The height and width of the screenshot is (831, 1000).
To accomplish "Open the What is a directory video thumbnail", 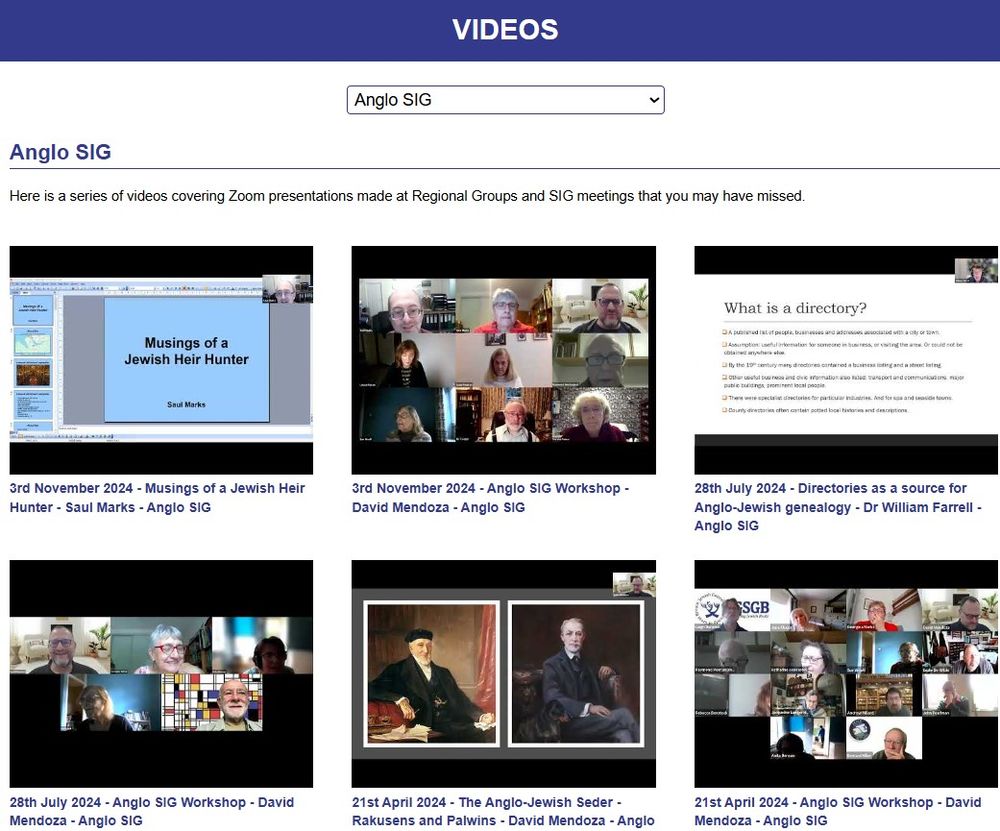I will point(846,360).
